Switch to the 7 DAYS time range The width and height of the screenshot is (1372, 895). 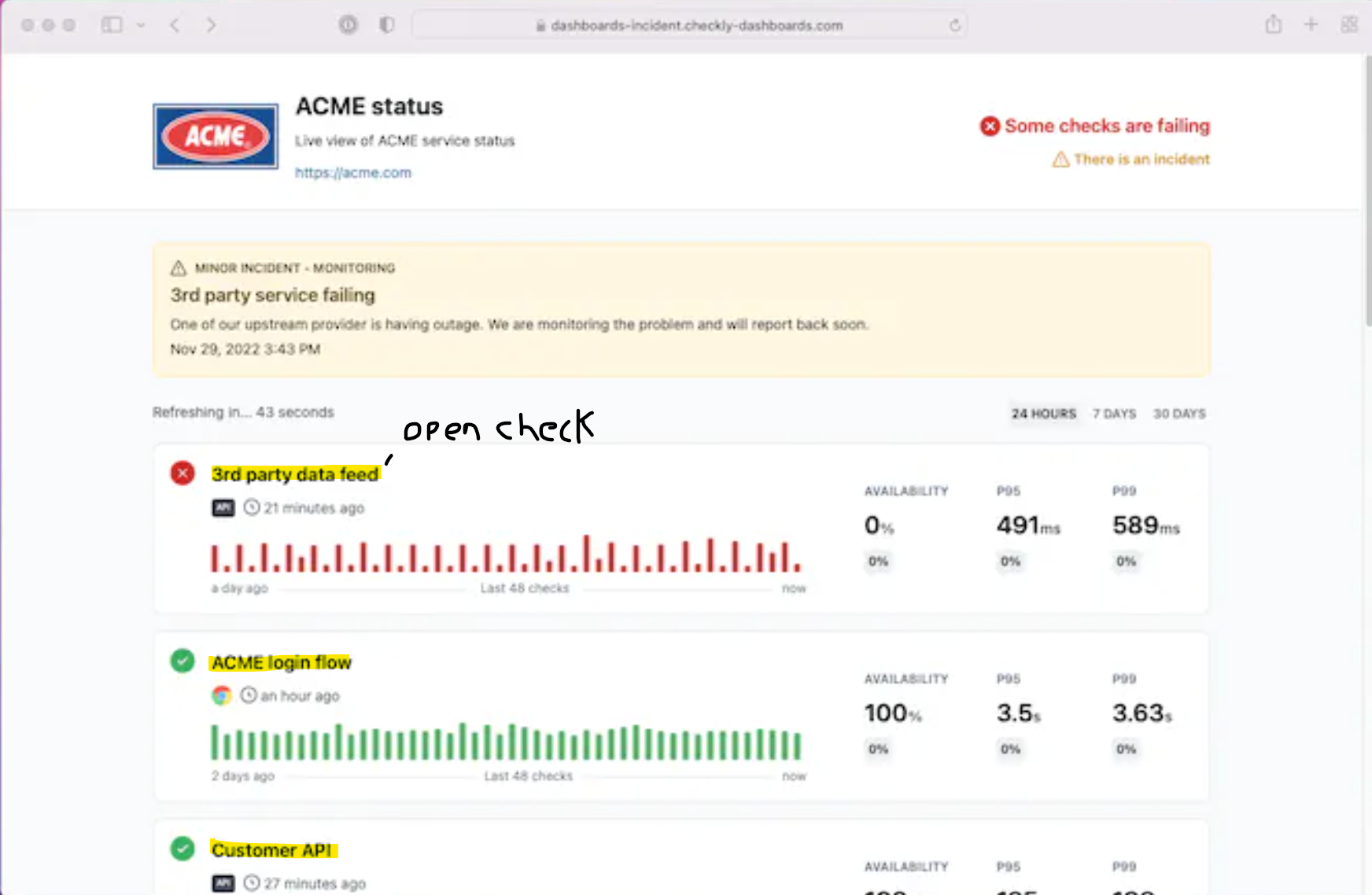1114,414
